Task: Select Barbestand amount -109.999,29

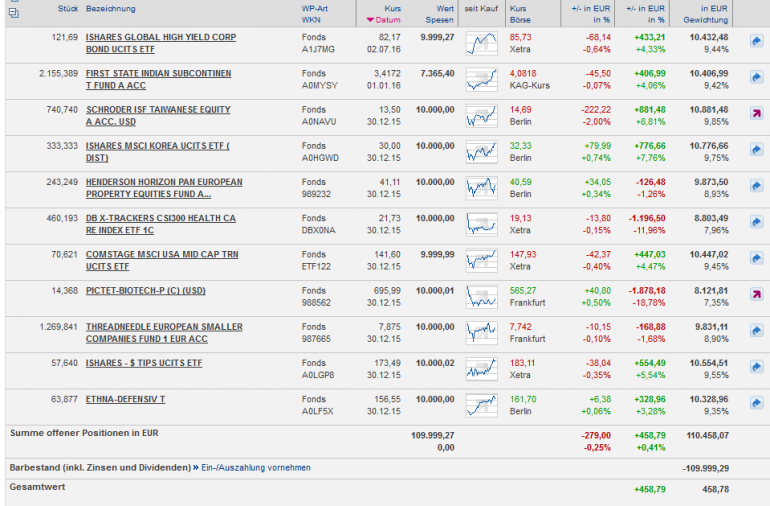Action: tap(706, 469)
